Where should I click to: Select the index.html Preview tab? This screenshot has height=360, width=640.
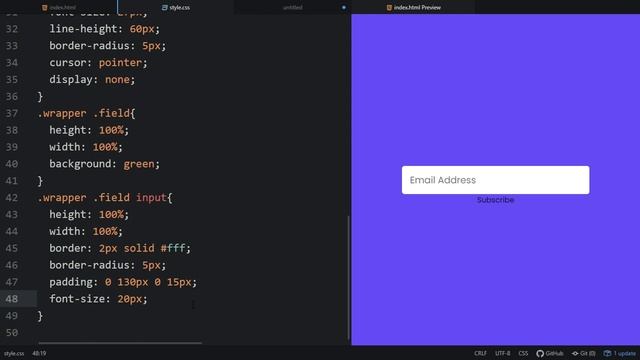tap(413, 7)
